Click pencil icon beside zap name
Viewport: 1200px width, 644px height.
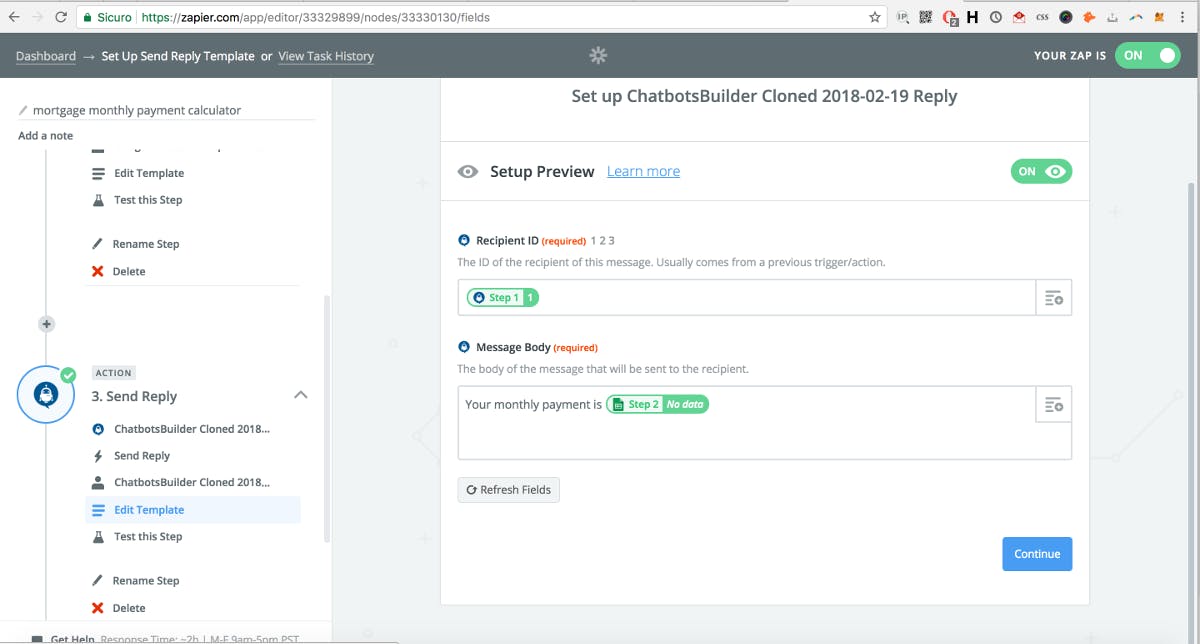[x=23, y=111]
